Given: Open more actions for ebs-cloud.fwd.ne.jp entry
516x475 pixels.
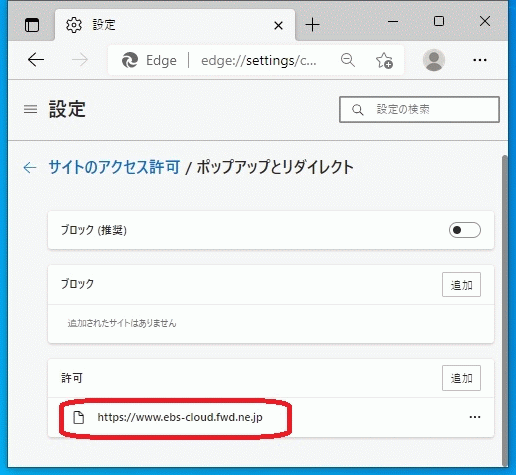Looking at the screenshot, I should (475, 417).
